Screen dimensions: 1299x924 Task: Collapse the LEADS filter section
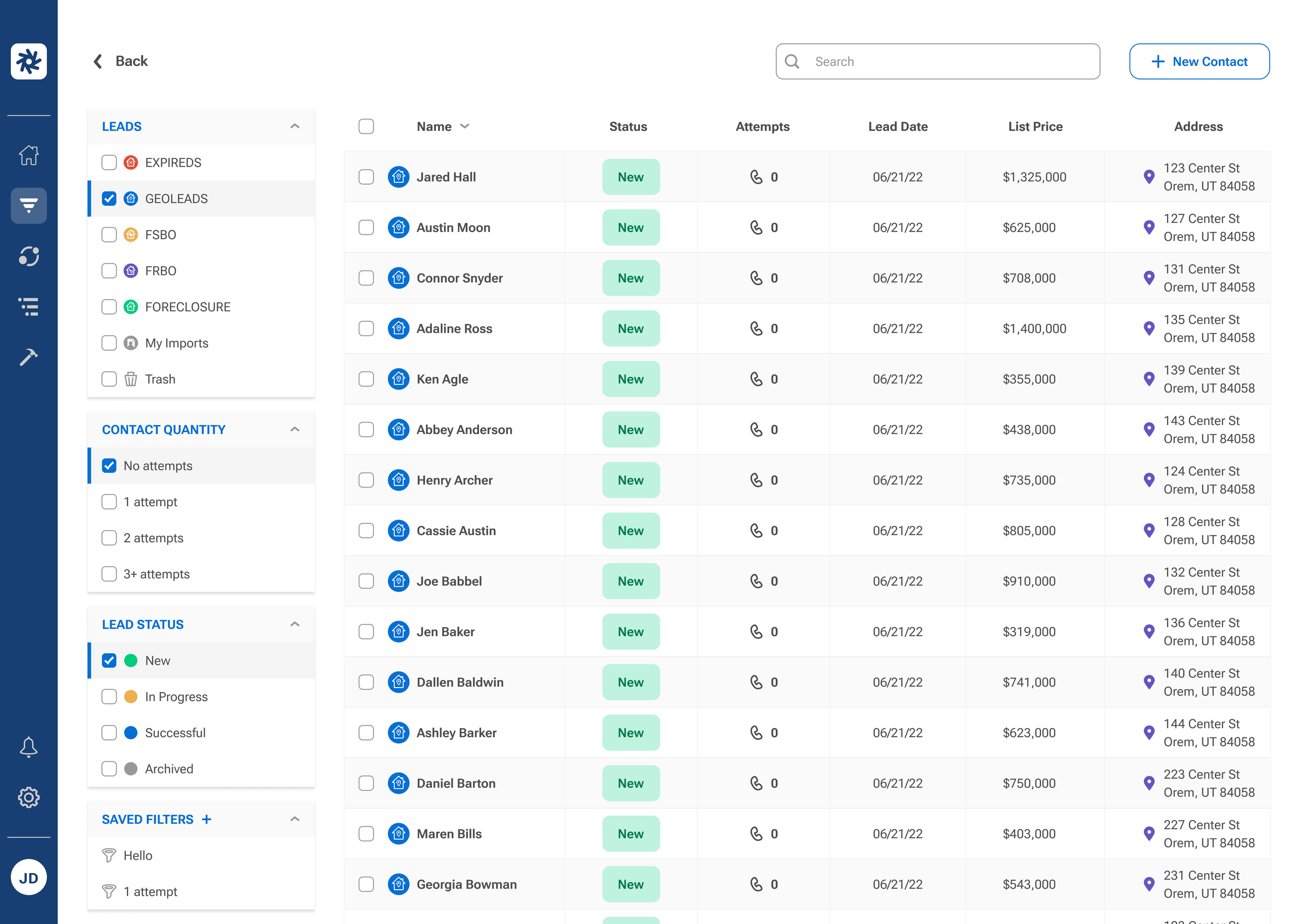point(295,126)
